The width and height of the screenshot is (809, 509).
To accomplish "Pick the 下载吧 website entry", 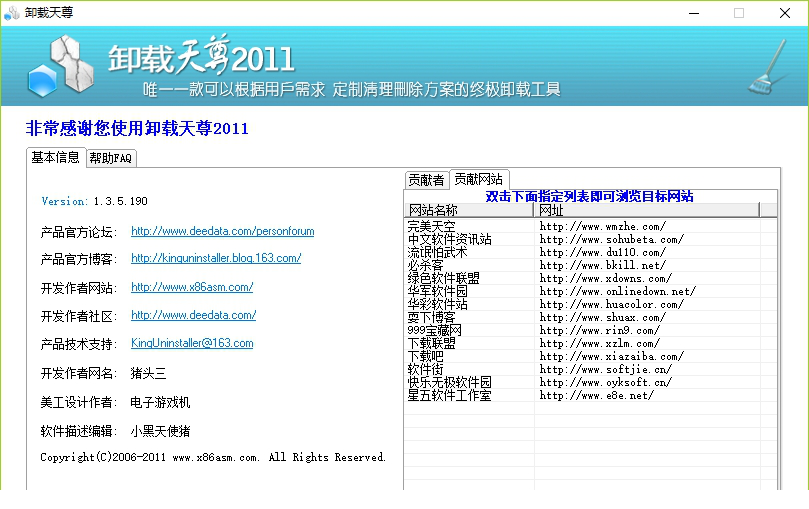I will 425,356.
